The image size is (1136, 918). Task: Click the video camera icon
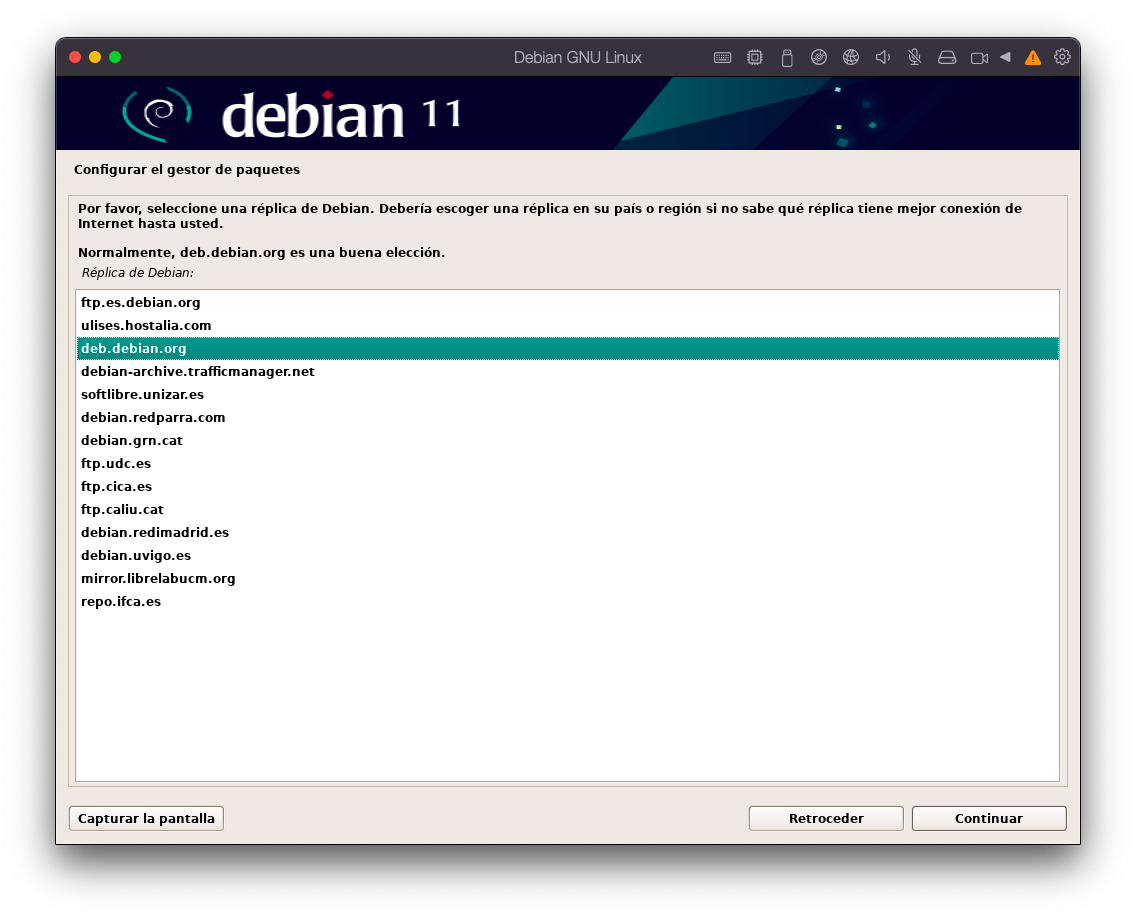tap(979, 58)
